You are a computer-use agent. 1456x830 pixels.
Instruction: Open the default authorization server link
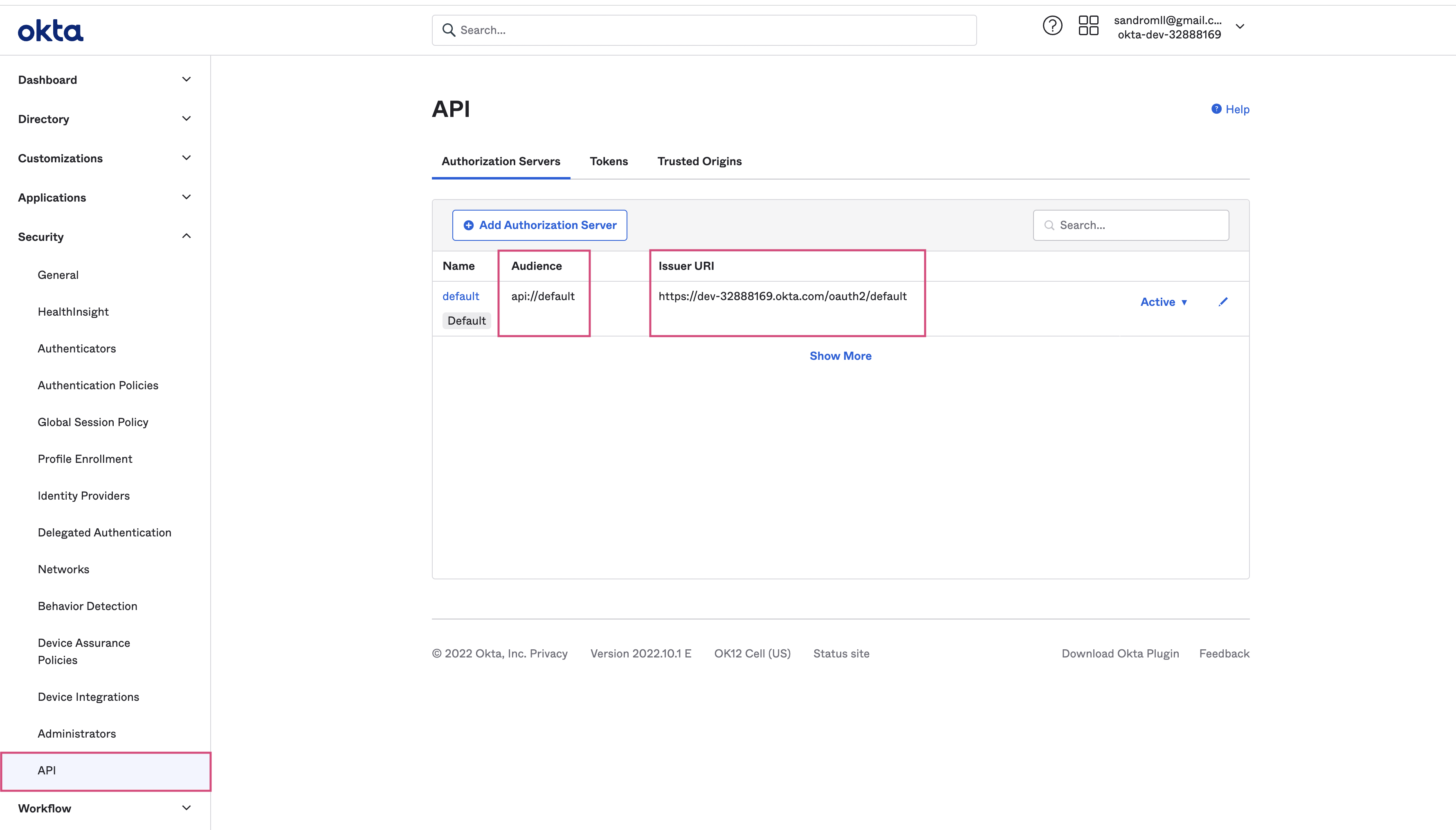click(x=460, y=296)
